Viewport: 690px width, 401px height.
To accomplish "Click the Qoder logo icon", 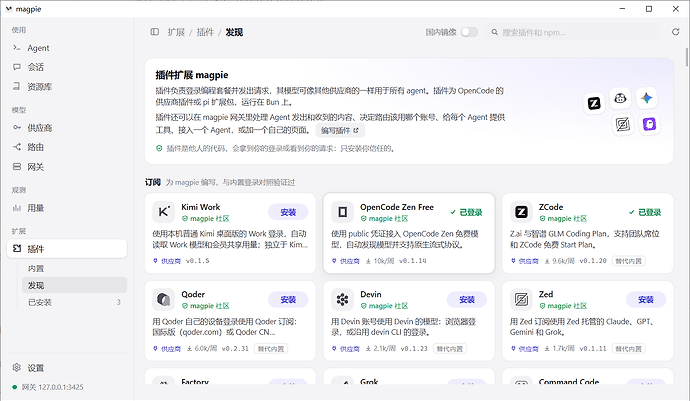I will (164, 299).
